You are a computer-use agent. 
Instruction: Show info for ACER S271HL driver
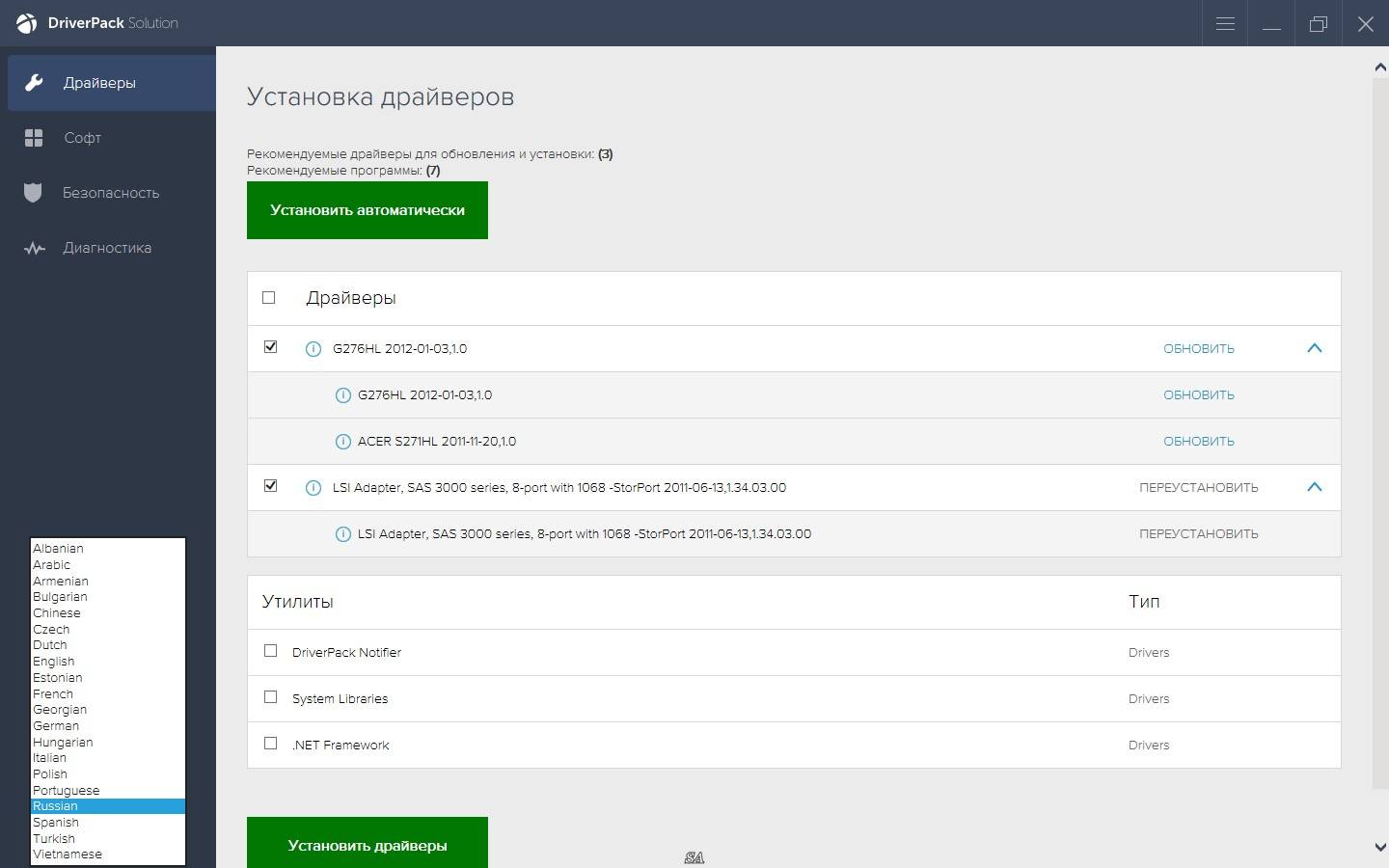342,442
